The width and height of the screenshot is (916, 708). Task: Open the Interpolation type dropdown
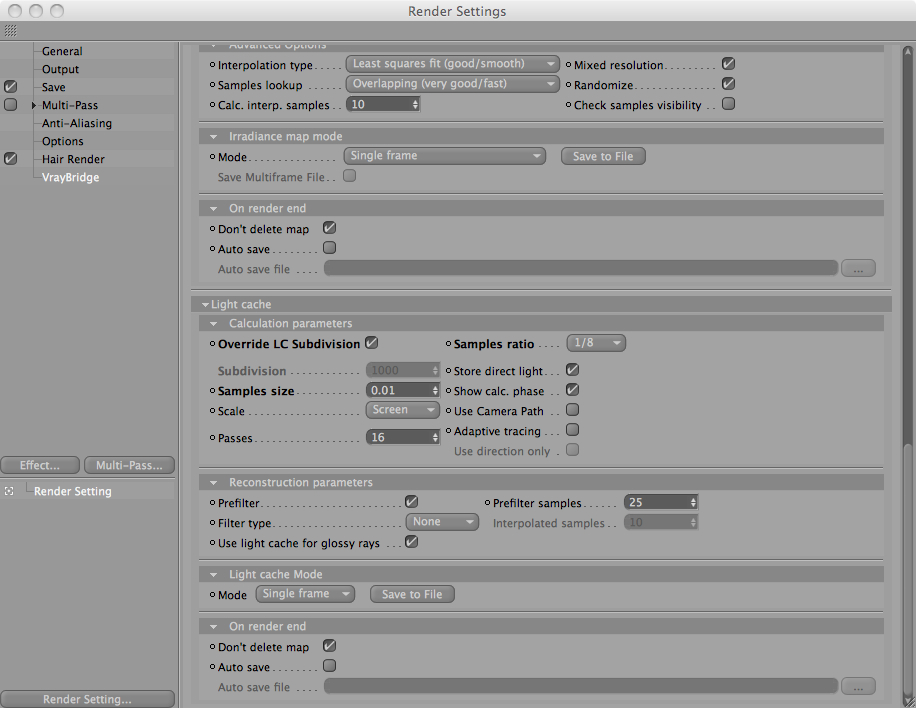click(452, 64)
